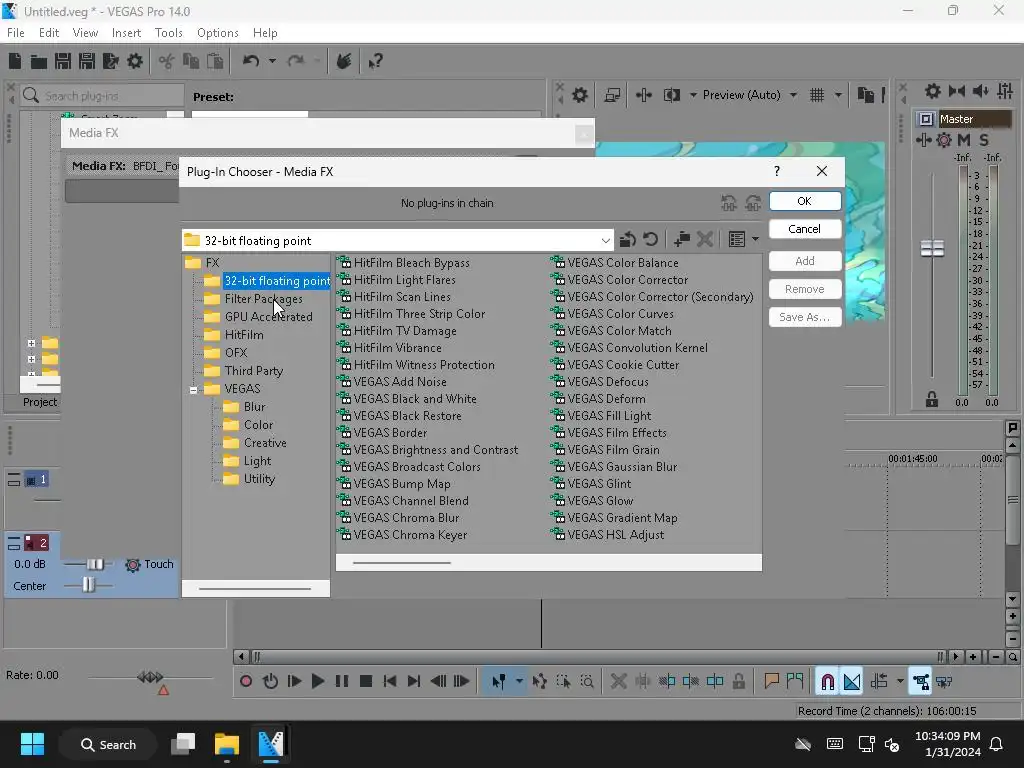Select VEGAS Color Curves plug-in

point(620,314)
